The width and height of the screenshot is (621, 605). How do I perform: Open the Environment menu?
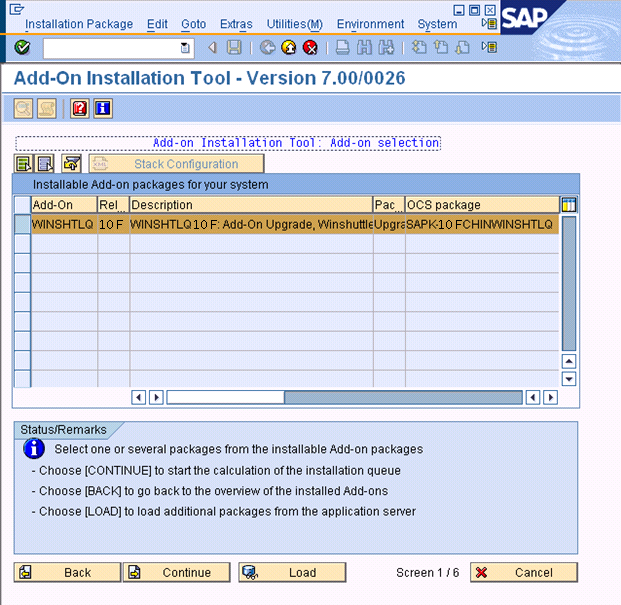370,24
